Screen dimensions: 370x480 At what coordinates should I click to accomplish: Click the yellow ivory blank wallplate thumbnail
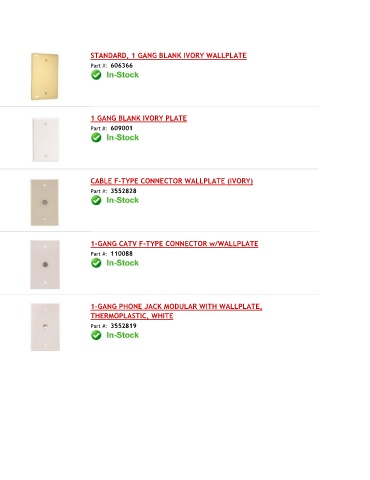point(45,76)
